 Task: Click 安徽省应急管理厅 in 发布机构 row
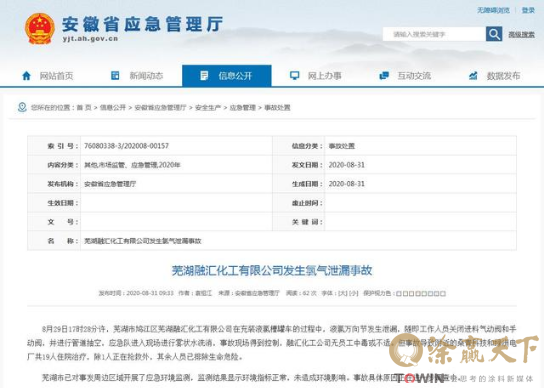point(110,184)
